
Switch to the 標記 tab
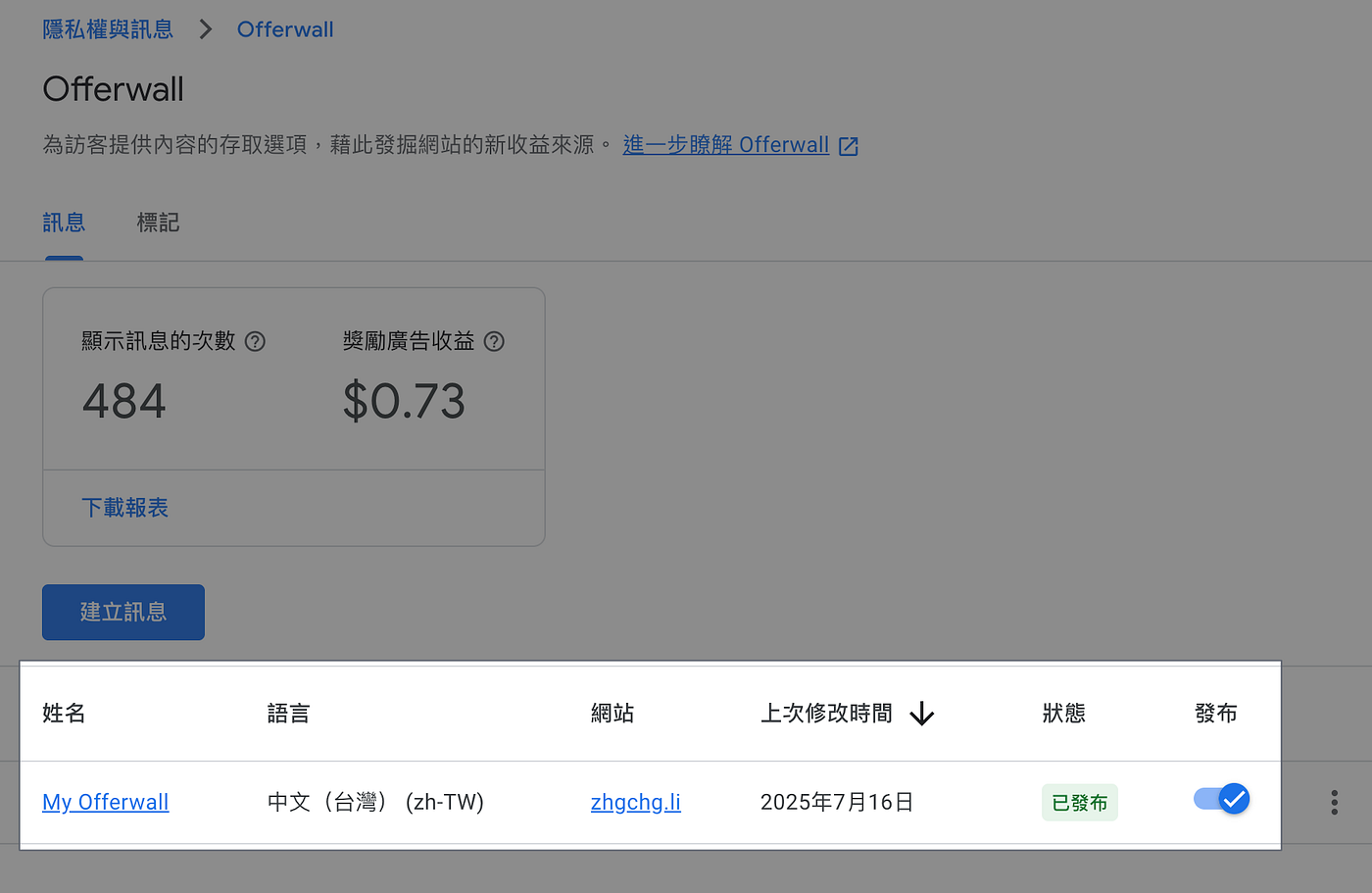point(158,223)
